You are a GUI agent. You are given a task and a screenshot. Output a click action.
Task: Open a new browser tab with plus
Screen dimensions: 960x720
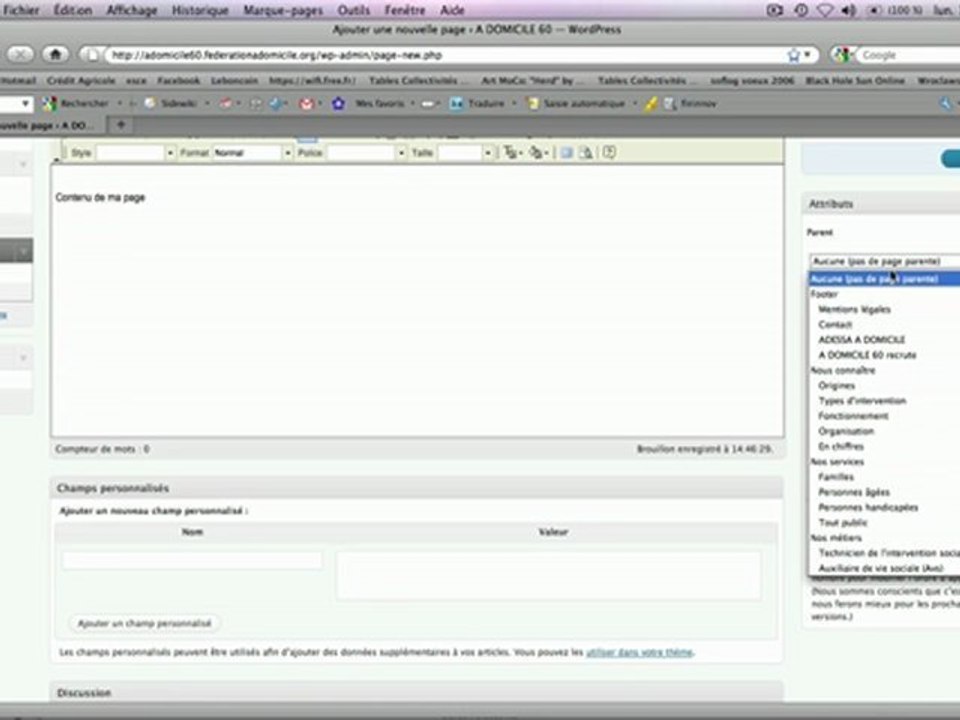pyautogui.click(x=121, y=125)
